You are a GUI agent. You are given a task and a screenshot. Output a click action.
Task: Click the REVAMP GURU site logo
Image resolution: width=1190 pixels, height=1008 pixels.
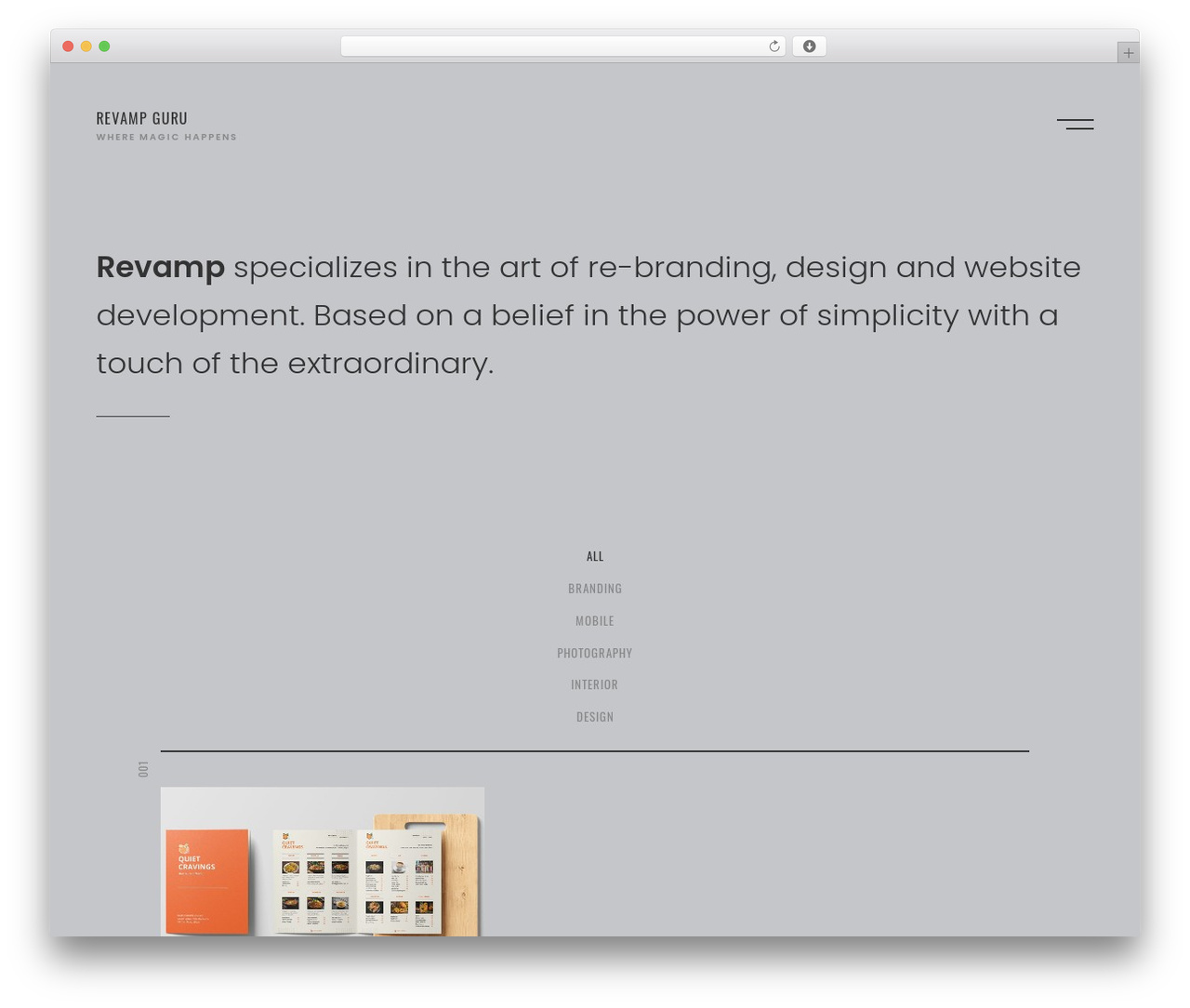tap(141, 118)
